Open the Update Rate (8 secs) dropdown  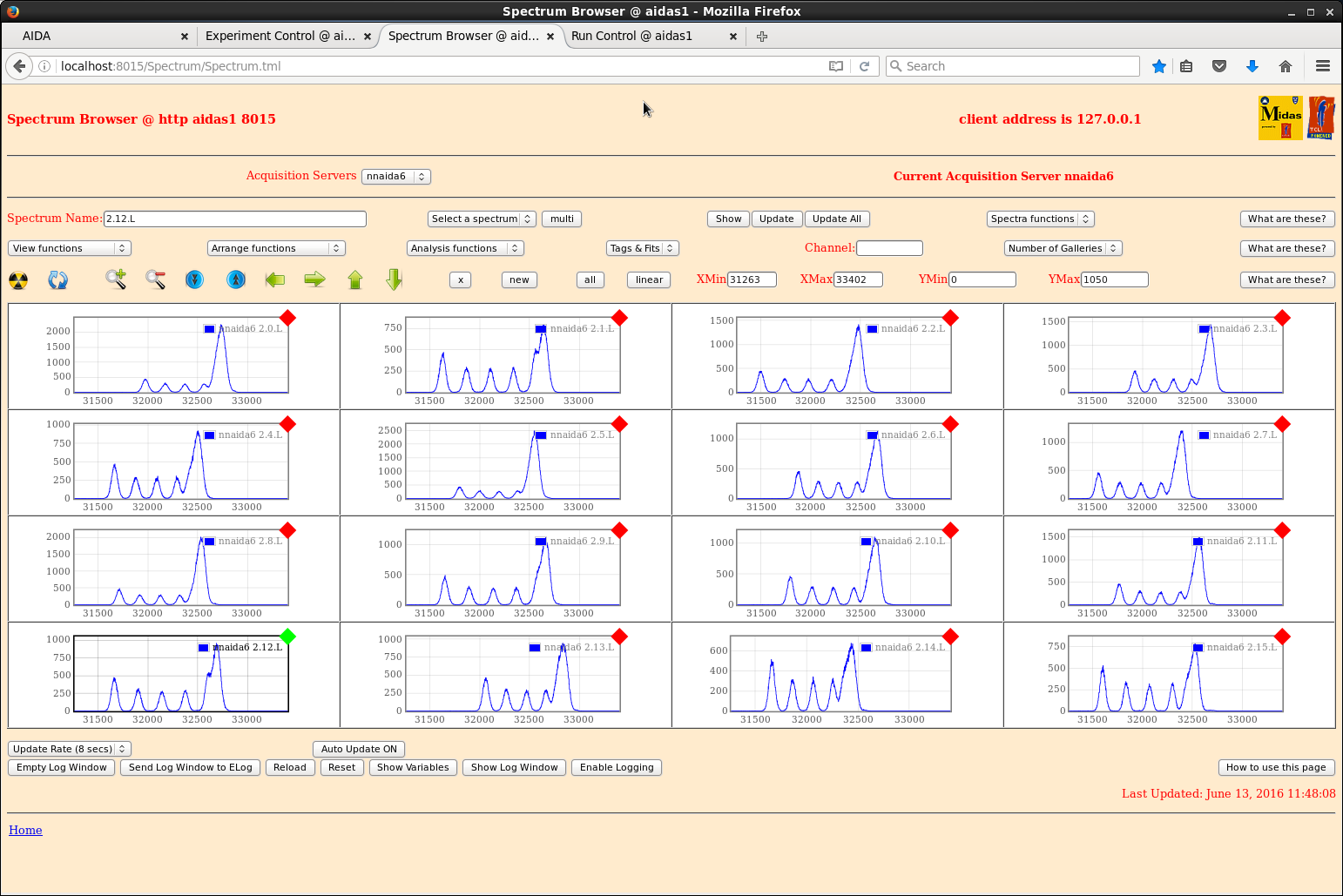[x=69, y=749]
